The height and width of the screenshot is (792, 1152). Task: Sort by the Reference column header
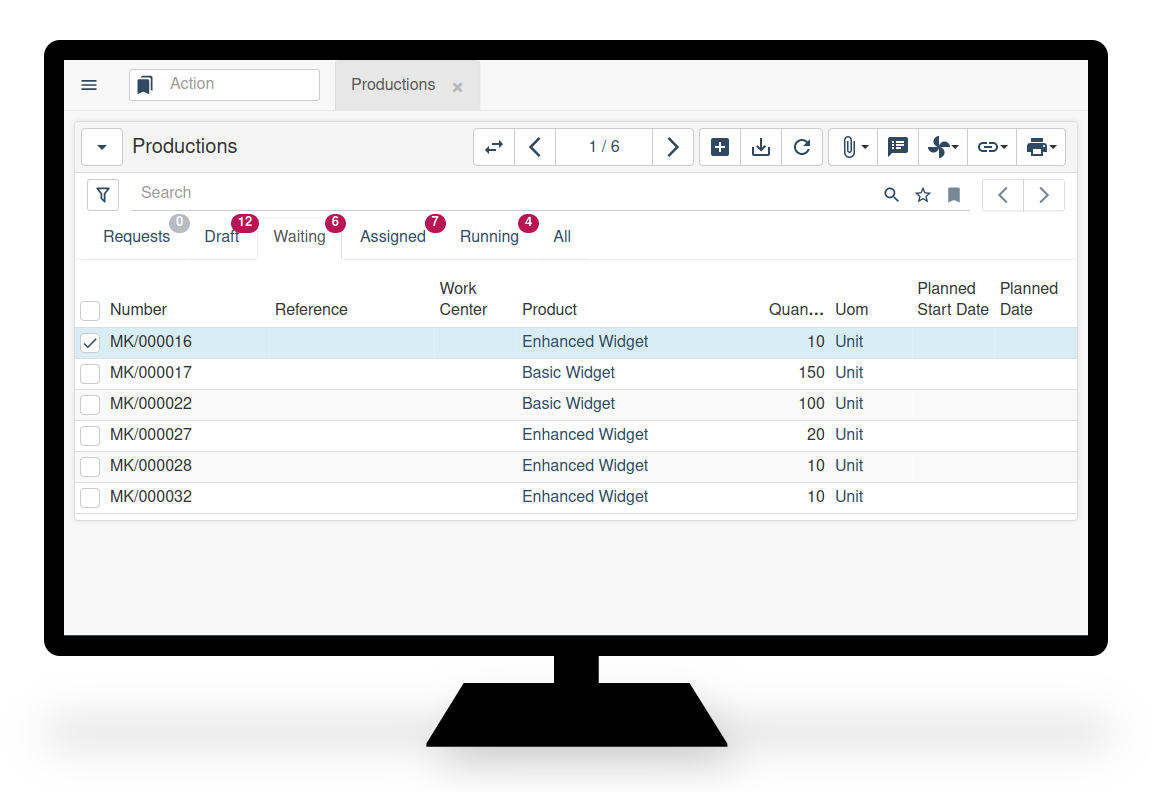pyautogui.click(x=311, y=310)
